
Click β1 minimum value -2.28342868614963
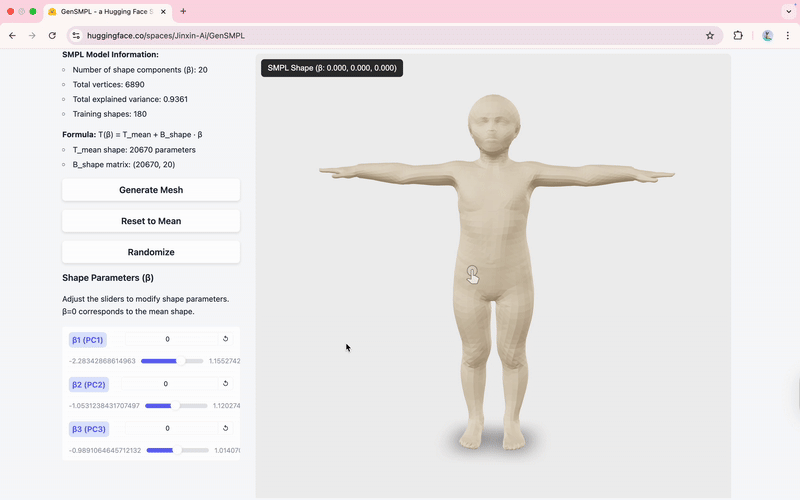pyautogui.click(x=102, y=361)
